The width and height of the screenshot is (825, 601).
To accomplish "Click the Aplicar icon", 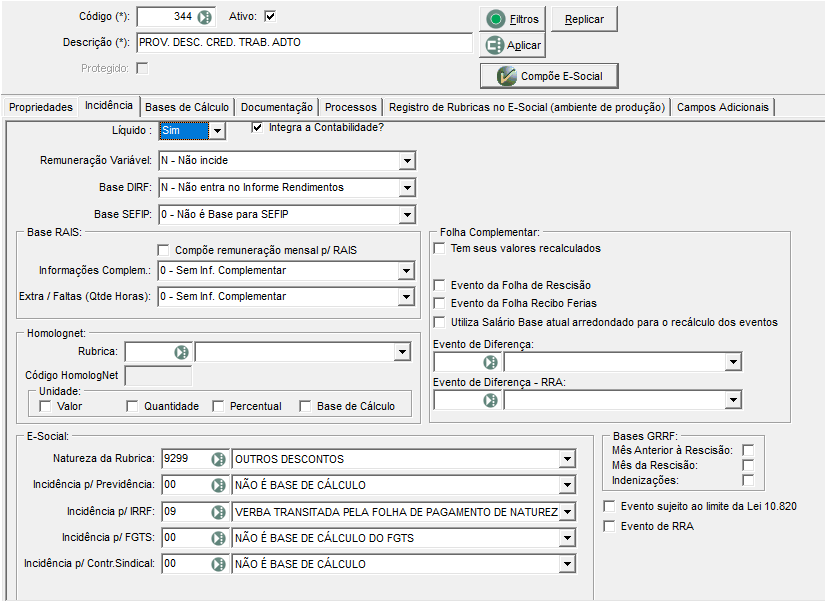I will [495, 45].
